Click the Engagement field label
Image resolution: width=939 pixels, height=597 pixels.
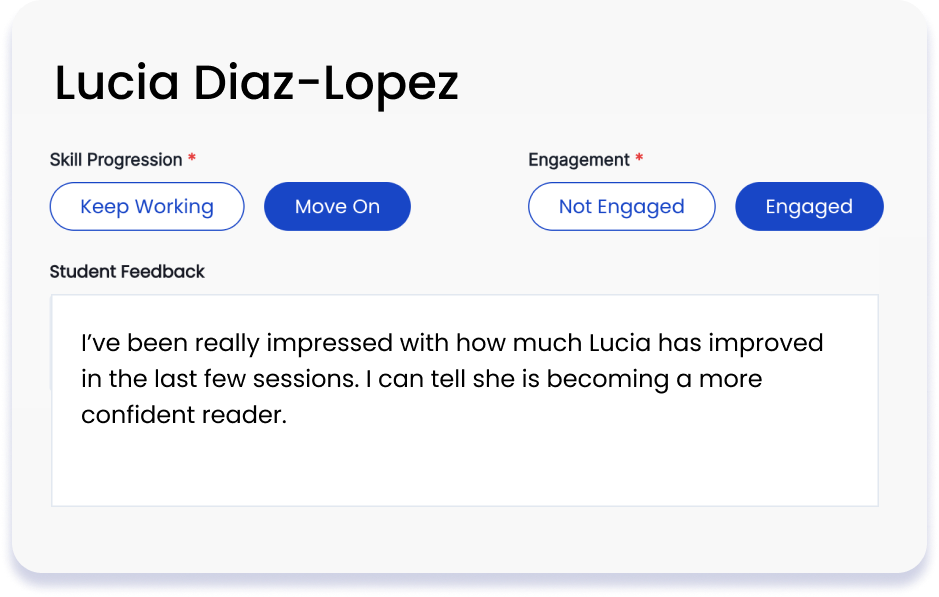(579, 160)
